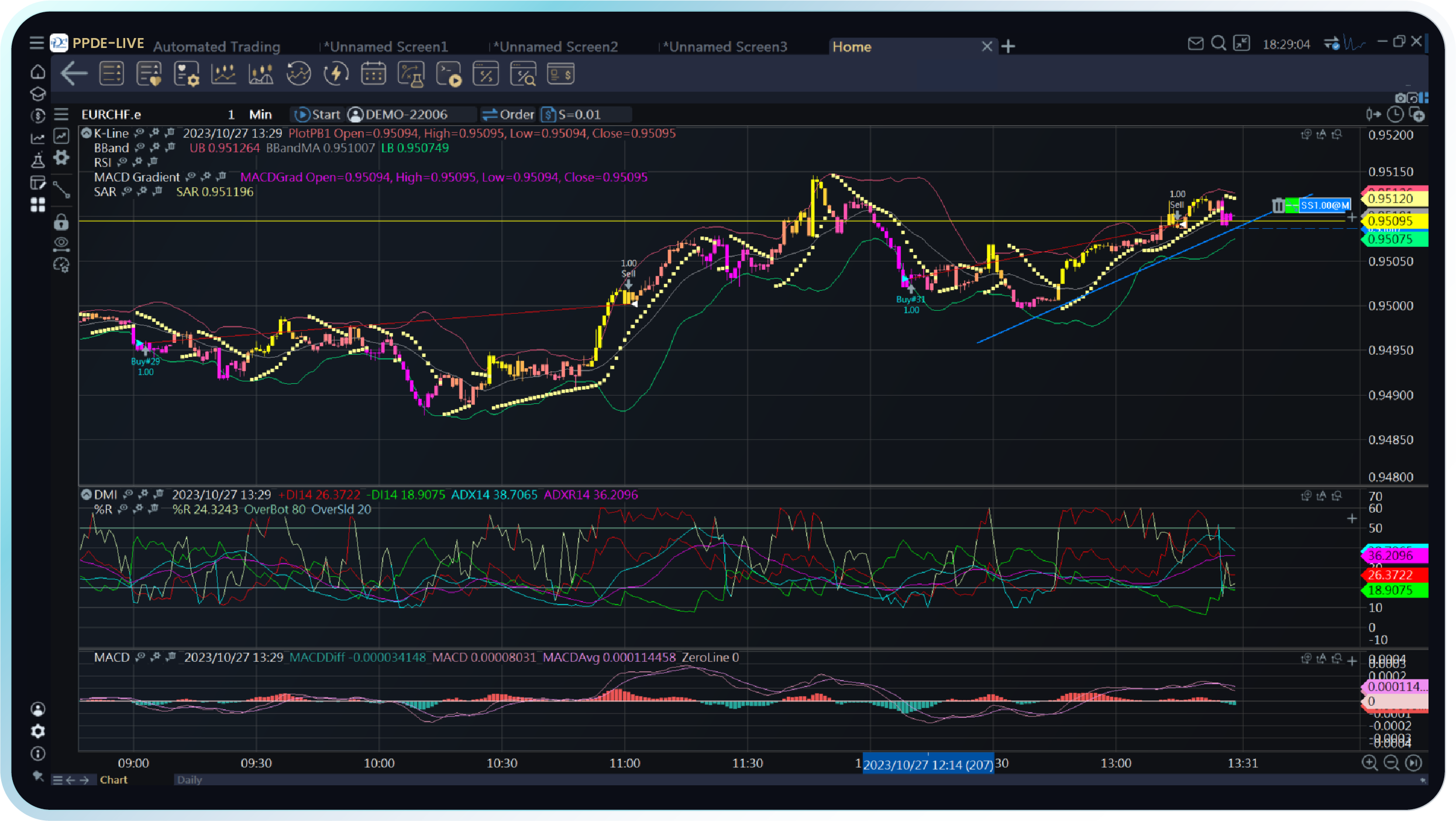Switch to *Unnamed Screen1 tab
The image size is (1456, 821).
pyautogui.click(x=386, y=47)
